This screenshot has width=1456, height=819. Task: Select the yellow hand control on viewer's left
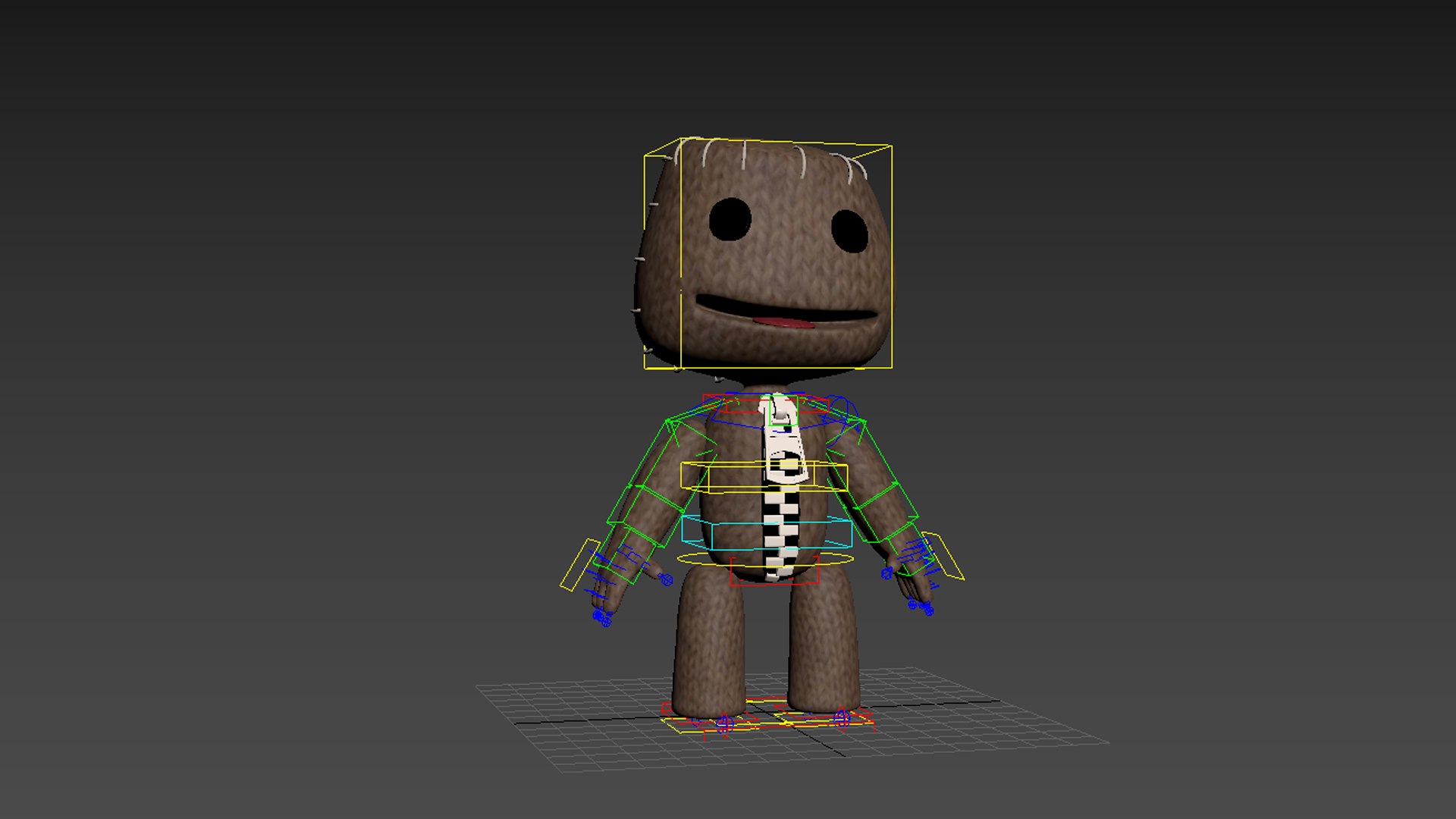[x=580, y=565]
